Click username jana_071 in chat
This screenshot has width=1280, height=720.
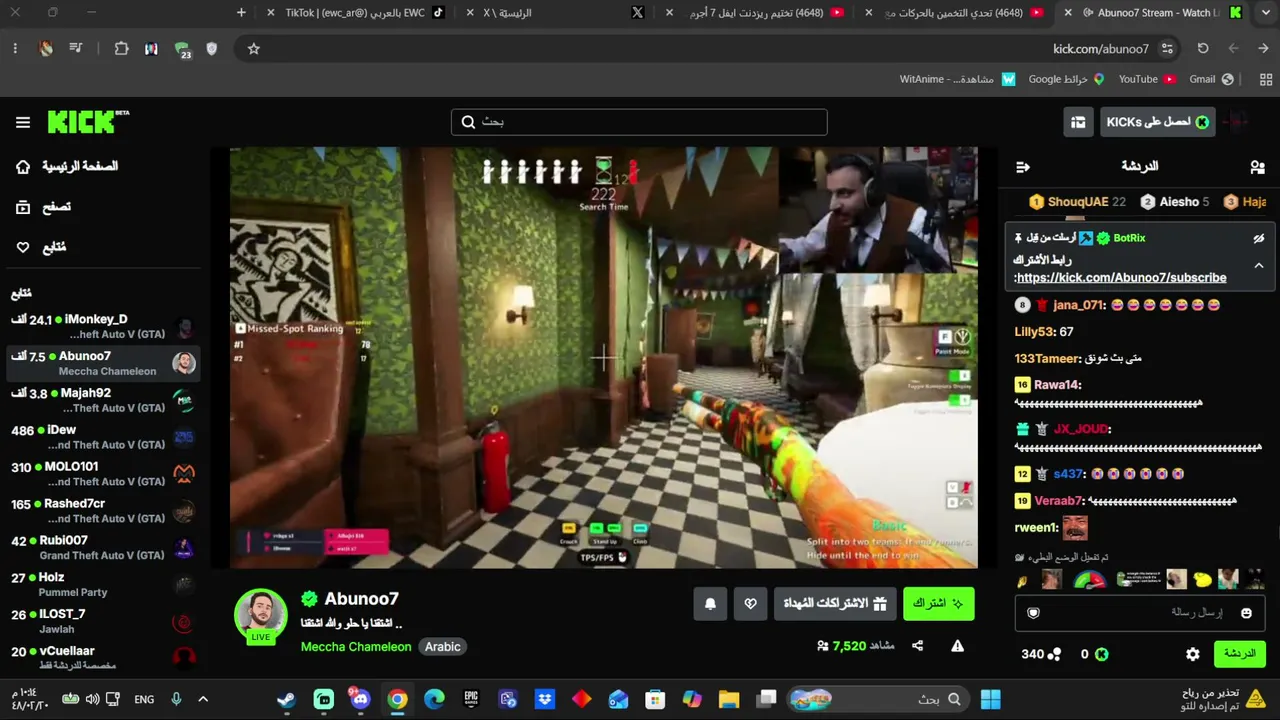click(x=1078, y=305)
